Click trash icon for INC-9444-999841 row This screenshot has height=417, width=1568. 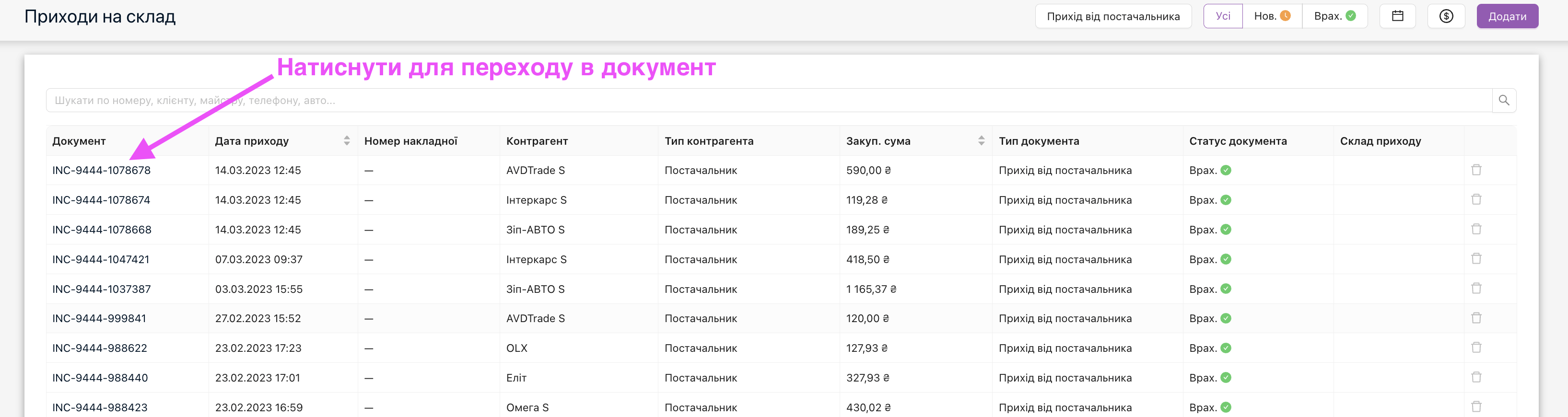pos(1476,318)
